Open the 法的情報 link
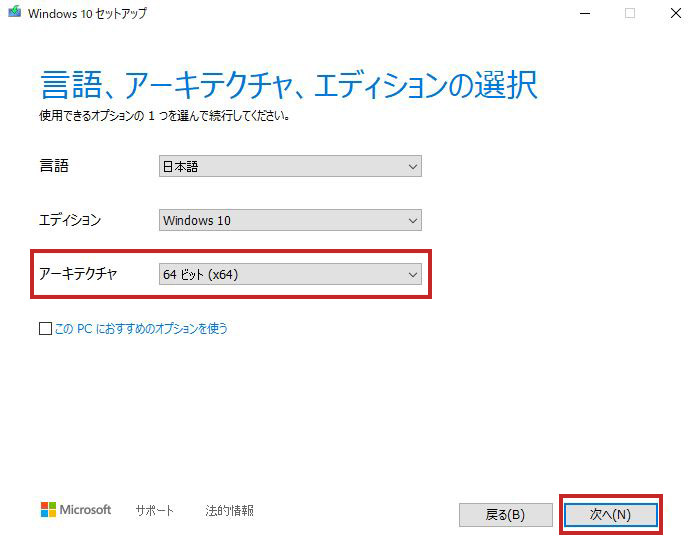The width and height of the screenshot is (698, 552). tap(229, 510)
